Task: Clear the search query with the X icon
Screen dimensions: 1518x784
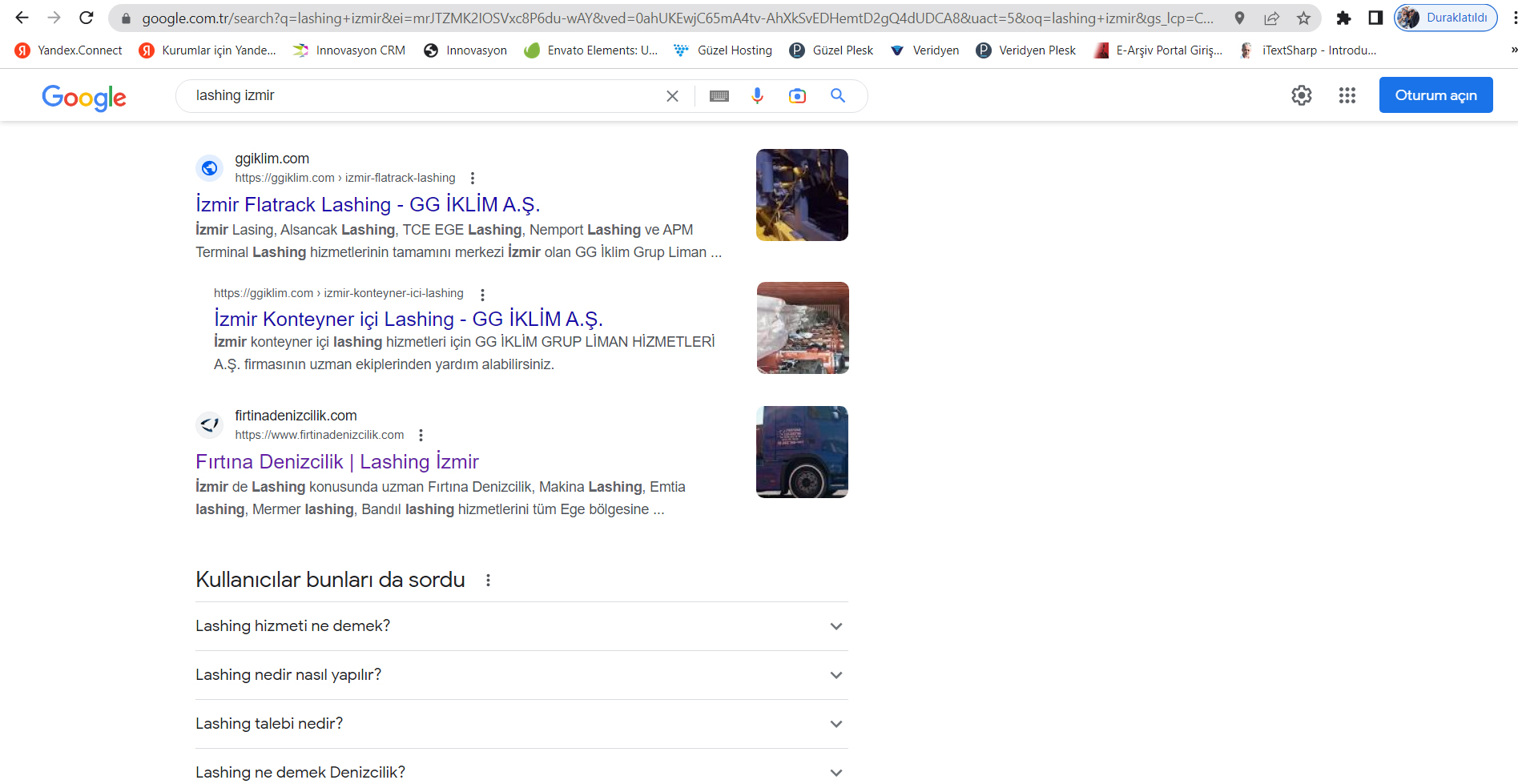Action: click(672, 96)
